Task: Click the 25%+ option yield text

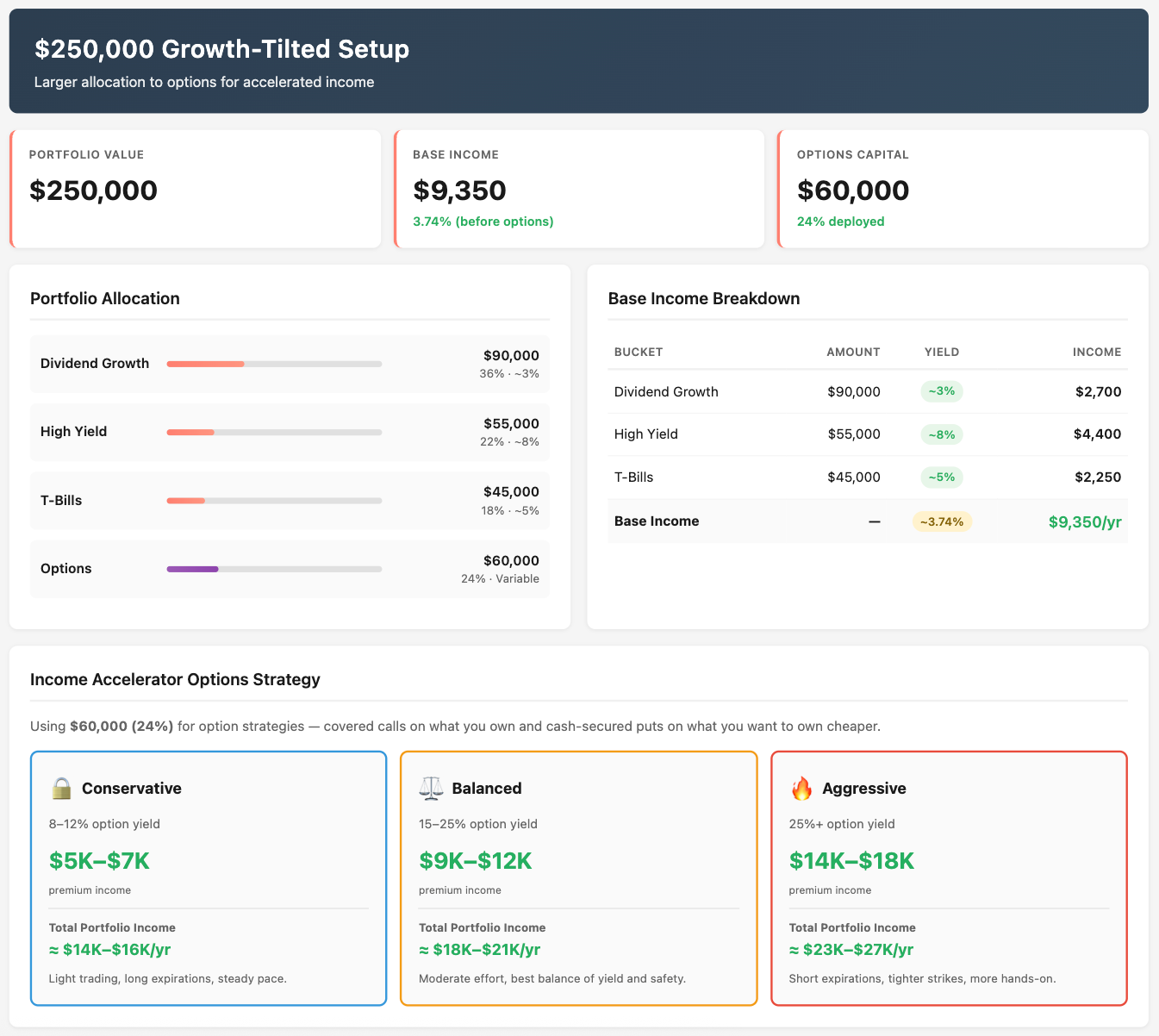Action: (842, 824)
